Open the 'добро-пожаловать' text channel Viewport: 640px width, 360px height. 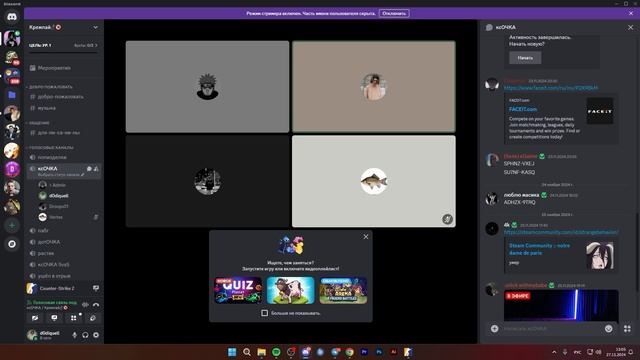(60, 97)
